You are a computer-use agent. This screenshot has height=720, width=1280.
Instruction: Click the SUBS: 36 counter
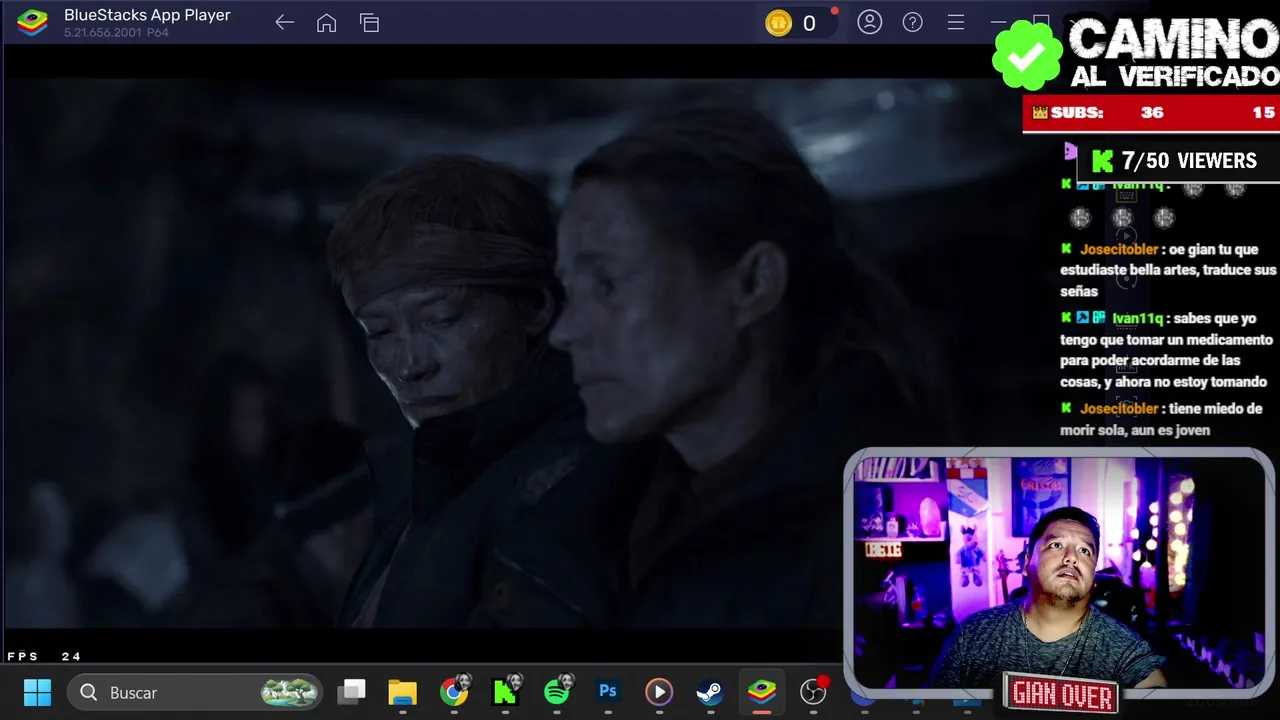click(1152, 113)
